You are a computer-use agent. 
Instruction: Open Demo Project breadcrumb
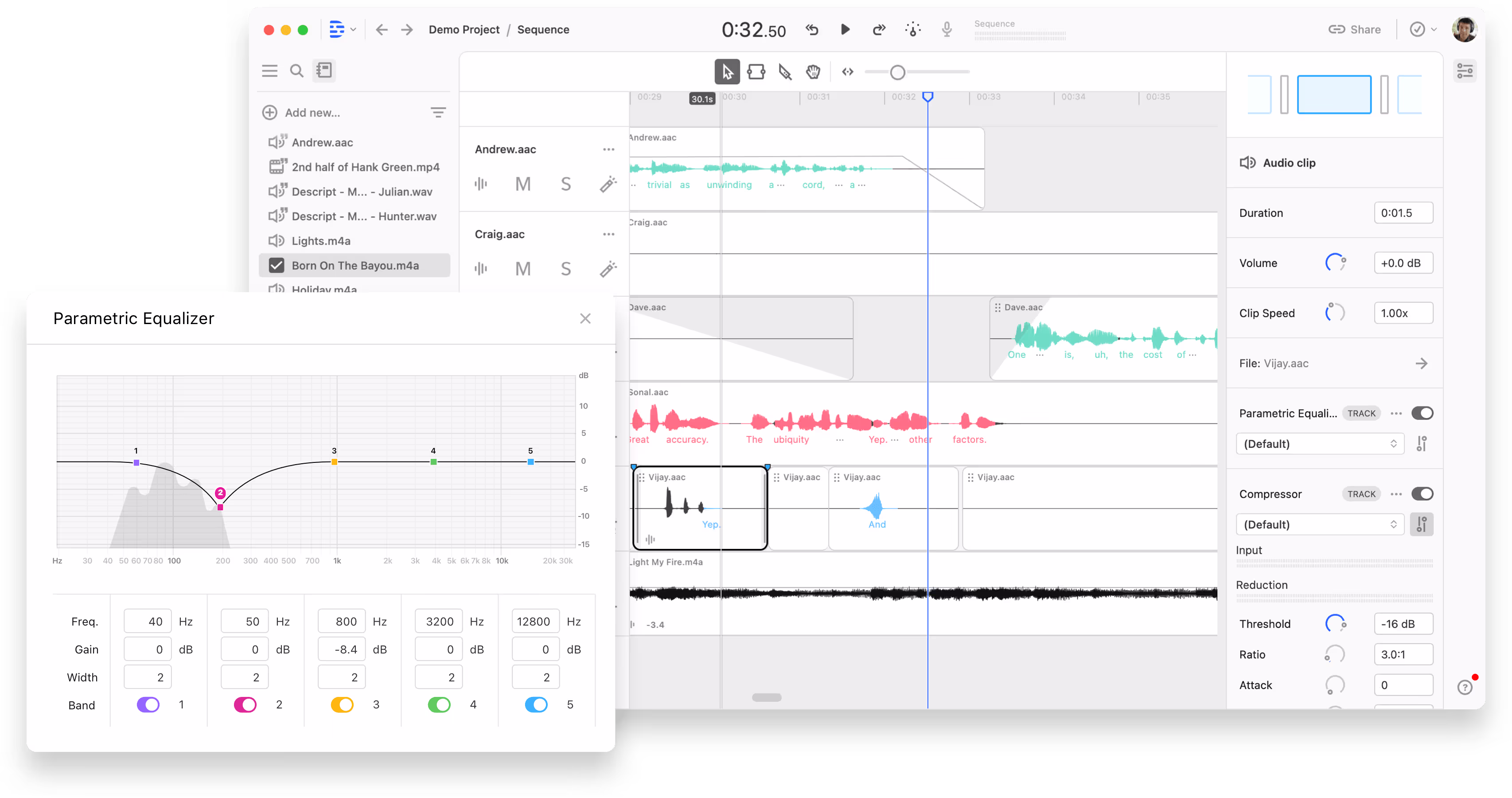point(464,29)
